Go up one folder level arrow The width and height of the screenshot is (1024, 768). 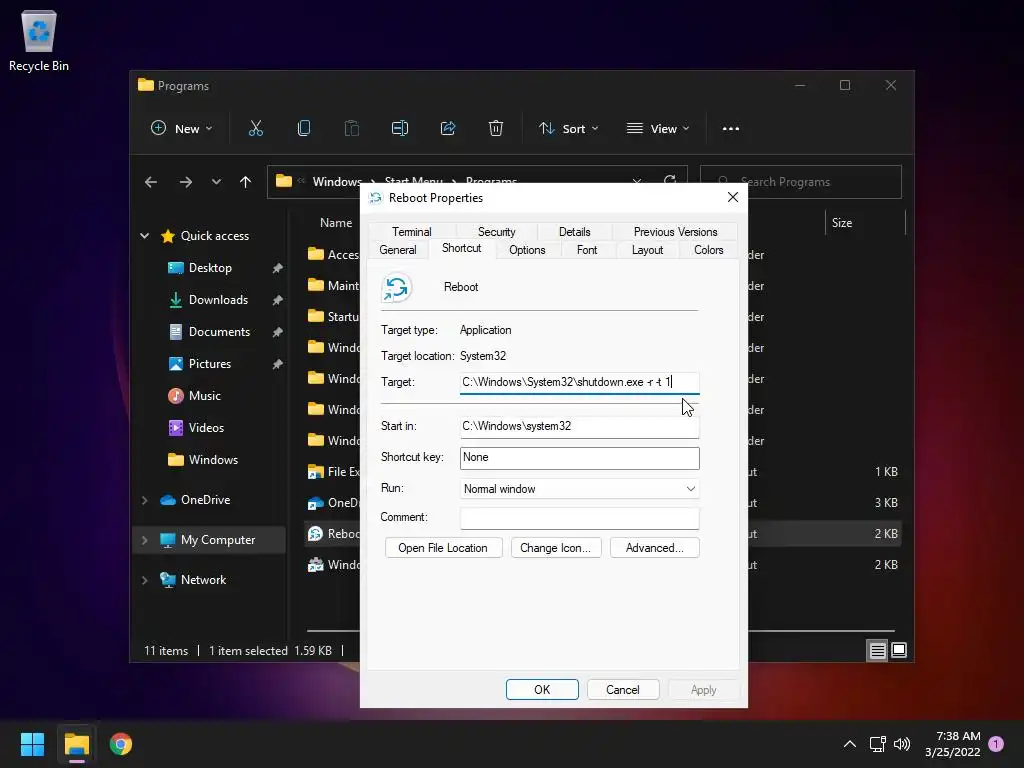(246, 182)
